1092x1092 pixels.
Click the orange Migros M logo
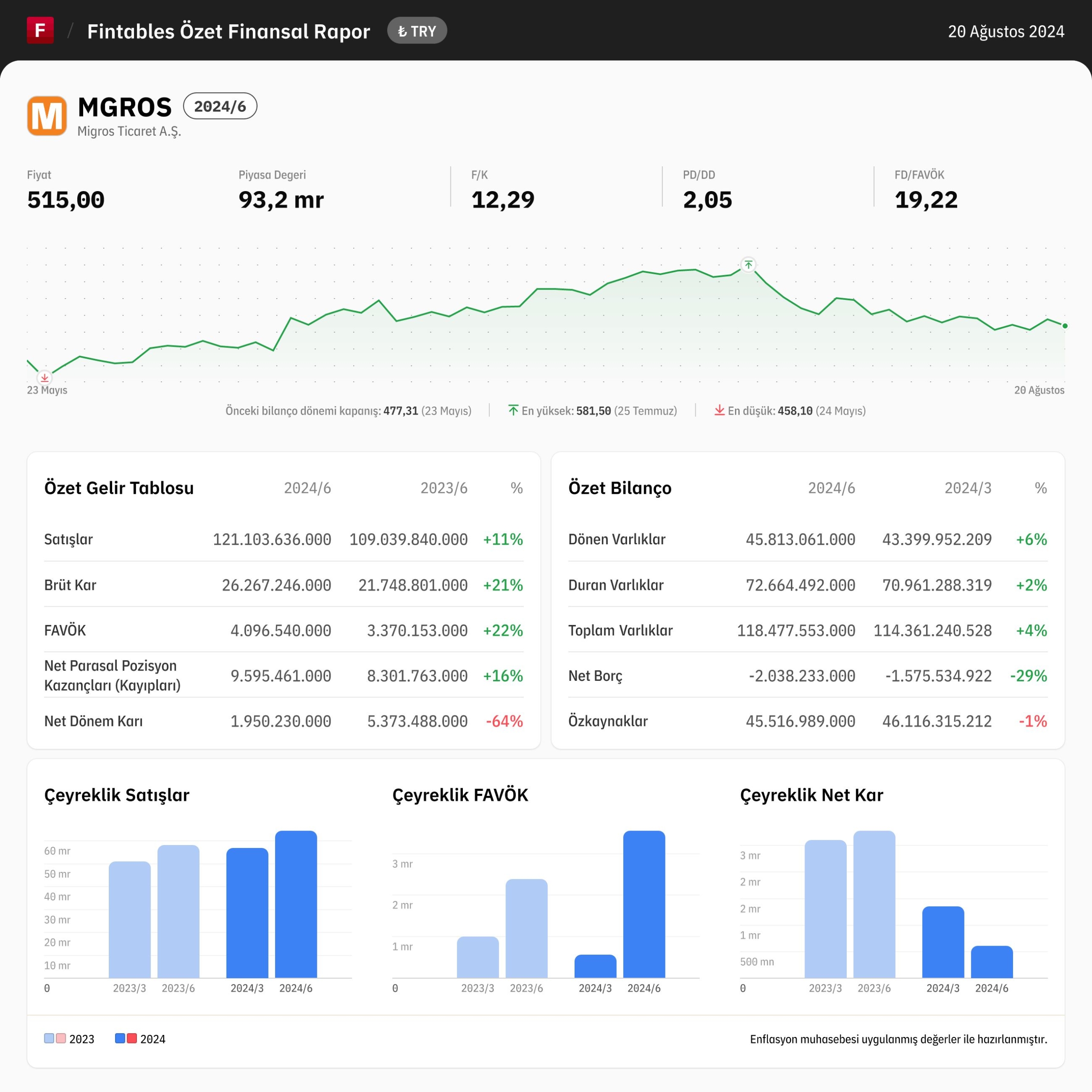tap(47, 116)
